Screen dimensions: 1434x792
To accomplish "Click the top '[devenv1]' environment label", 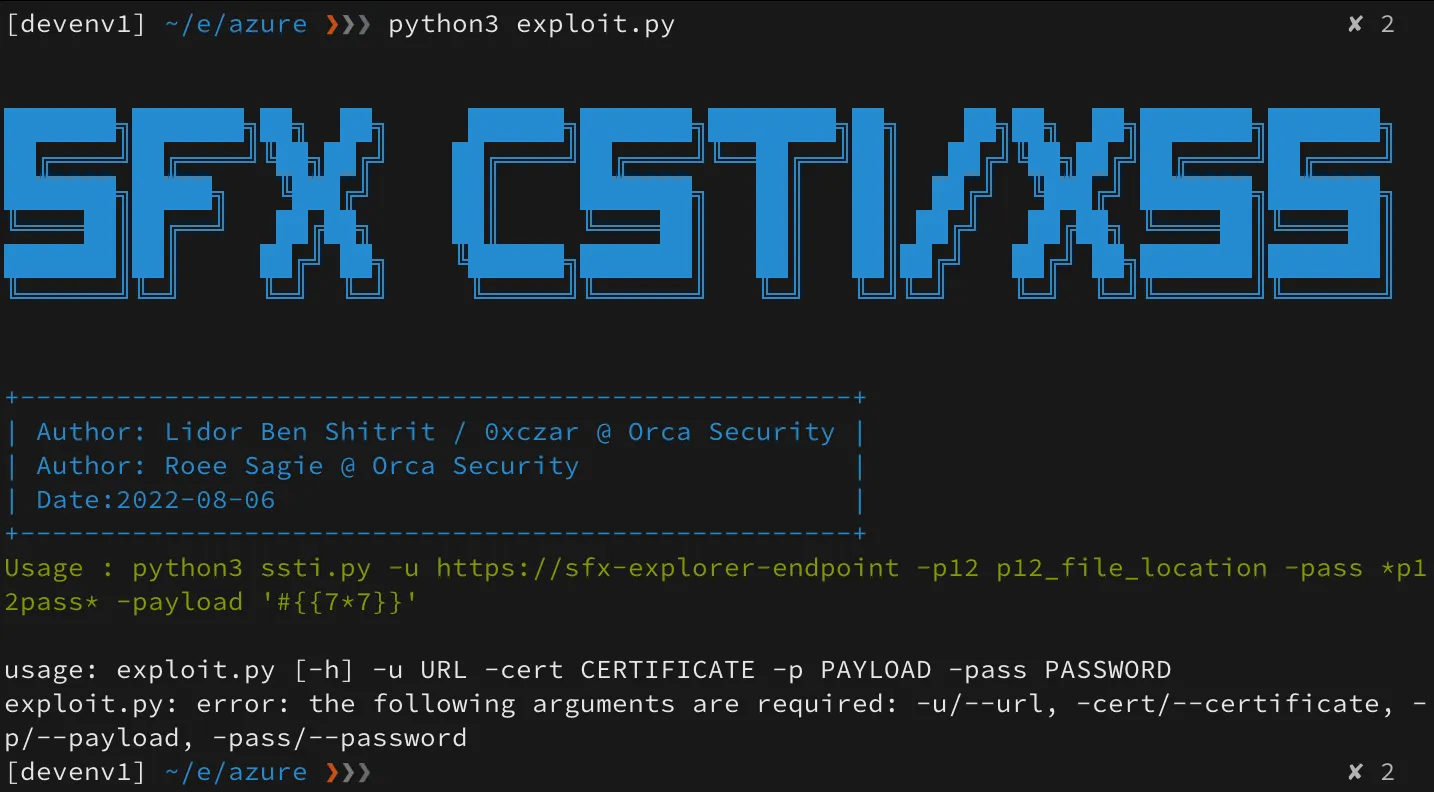I will pyautogui.click(x=76, y=25).
